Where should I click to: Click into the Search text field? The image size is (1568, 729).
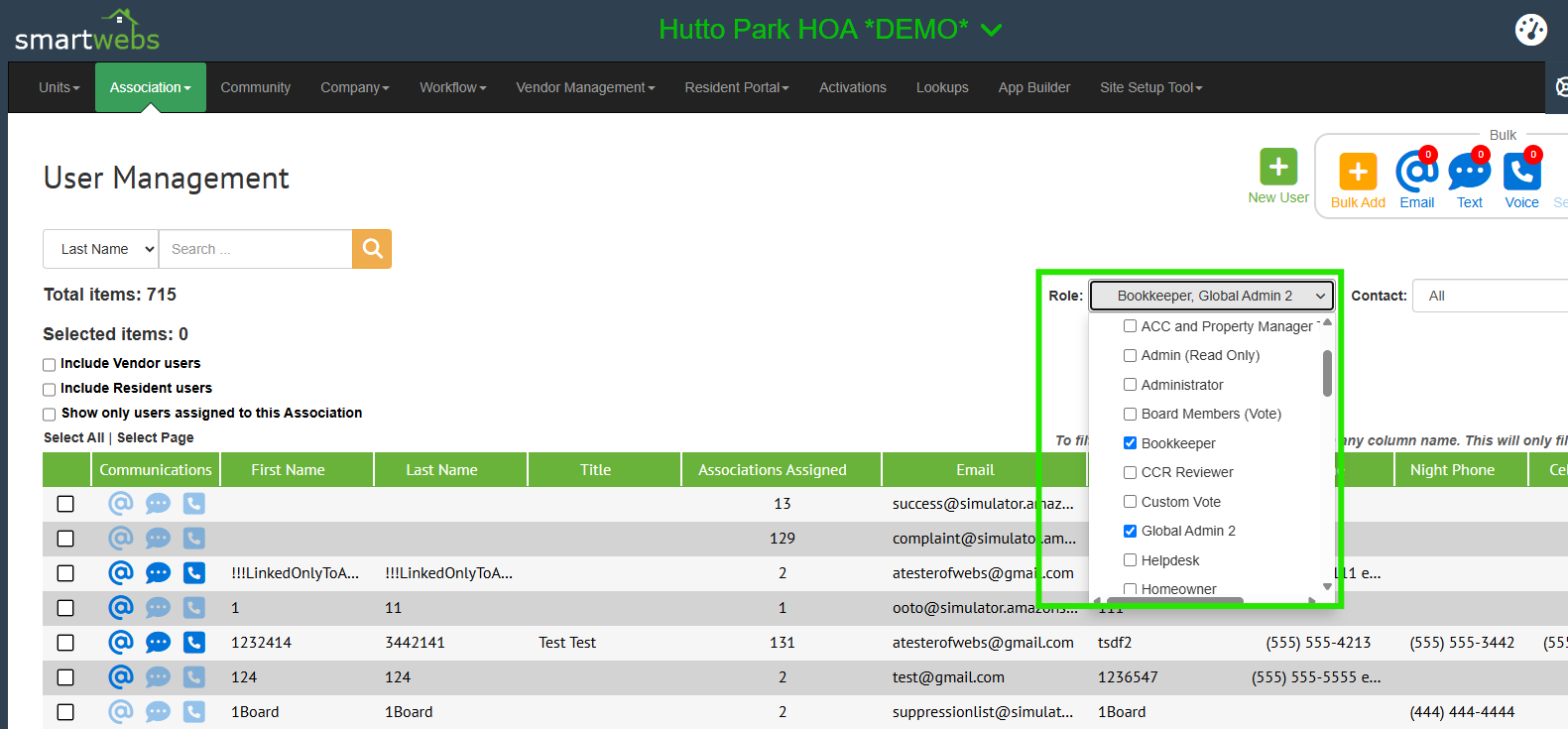click(x=255, y=249)
